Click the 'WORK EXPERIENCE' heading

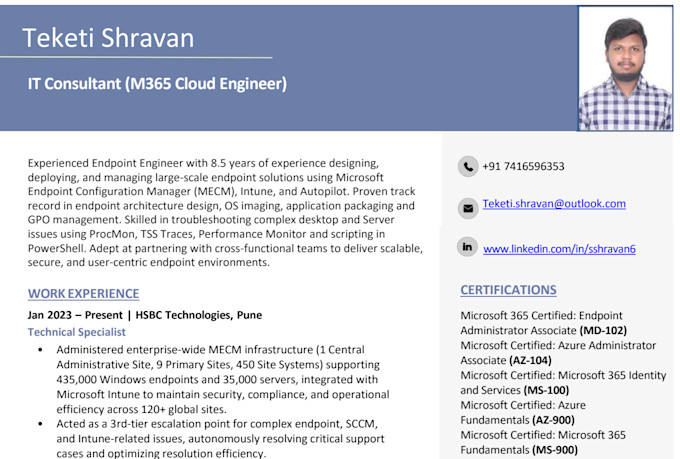pos(84,294)
